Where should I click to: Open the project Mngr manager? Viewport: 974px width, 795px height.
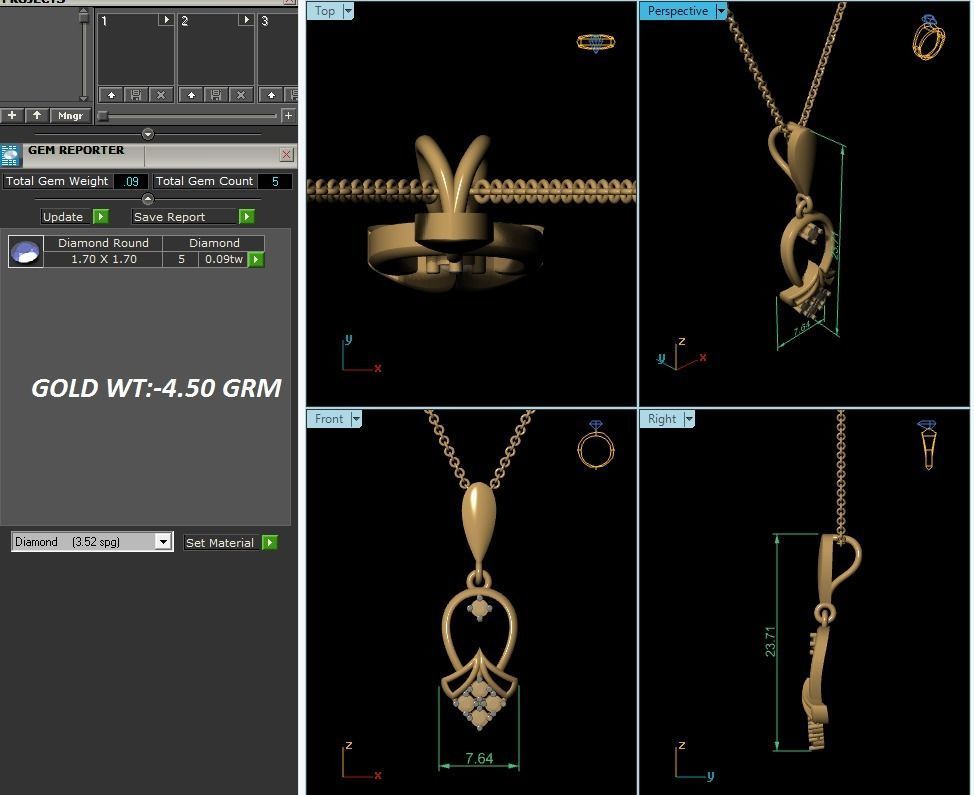click(x=70, y=116)
